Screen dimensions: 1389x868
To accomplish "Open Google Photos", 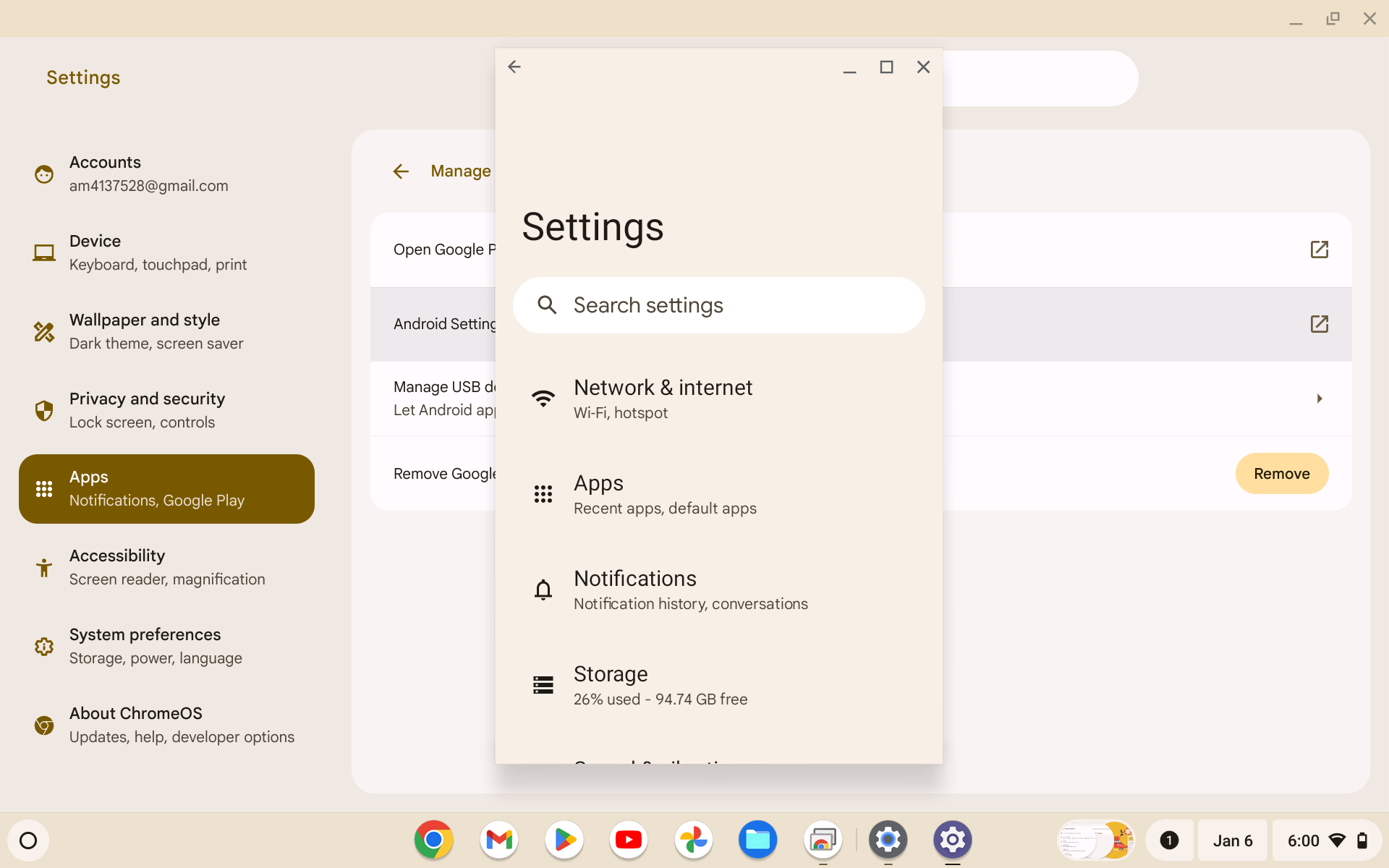I will [693, 840].
